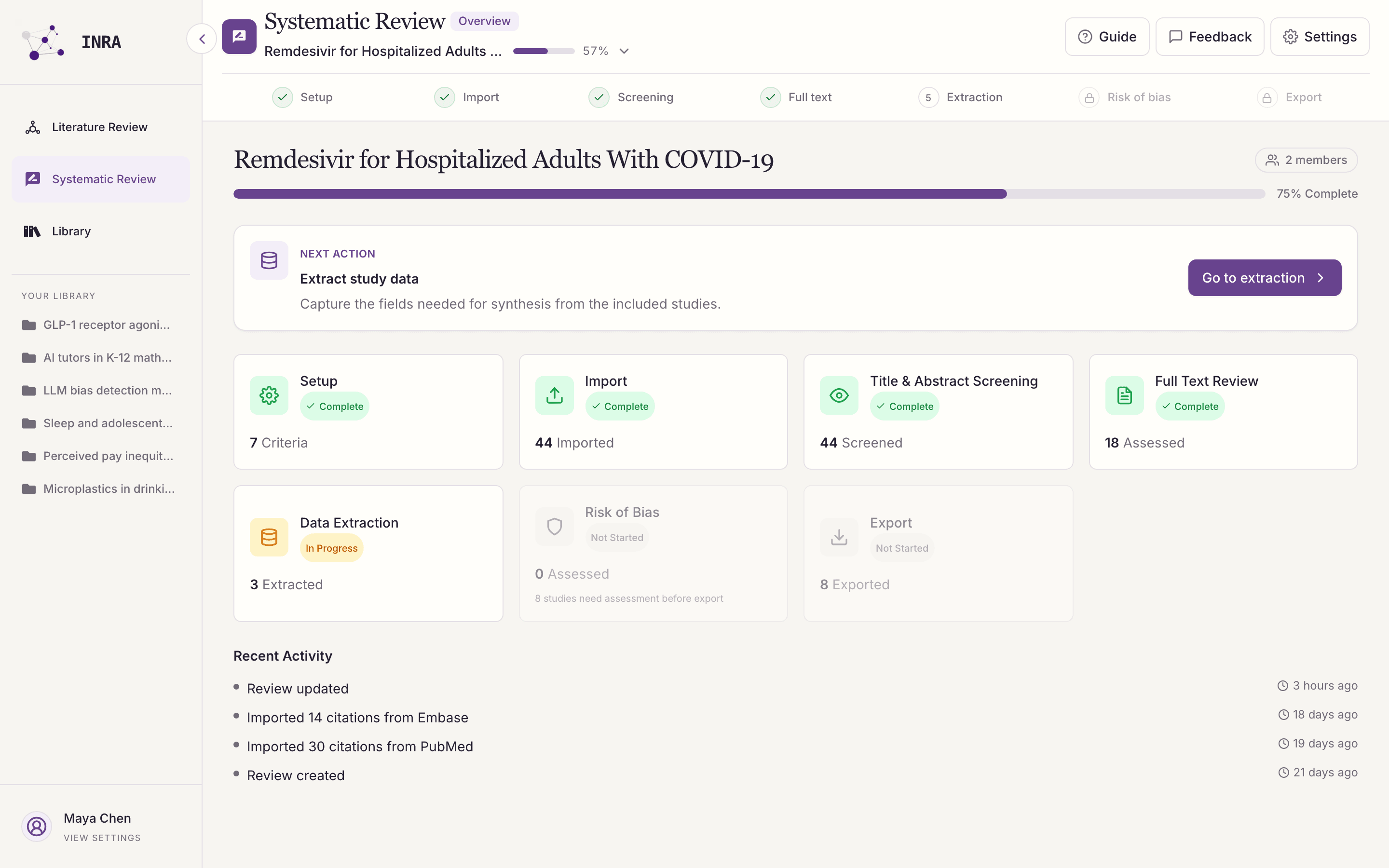Go to the Extraction step tab
The height and width of the screenshot is (868, 1389).
(x=960, y=97)
